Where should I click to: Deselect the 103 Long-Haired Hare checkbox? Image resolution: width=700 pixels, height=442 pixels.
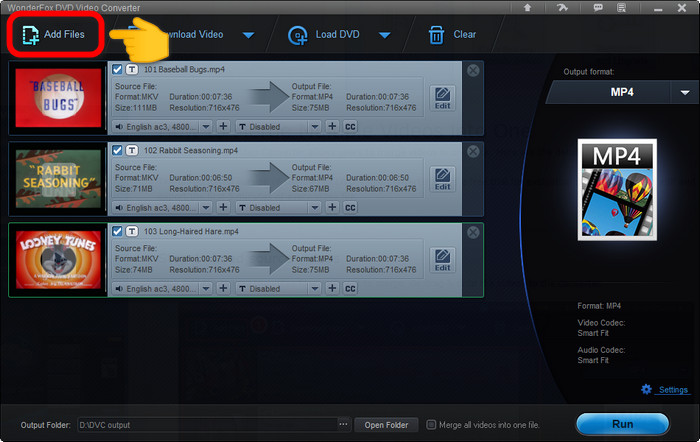[118, 232]
